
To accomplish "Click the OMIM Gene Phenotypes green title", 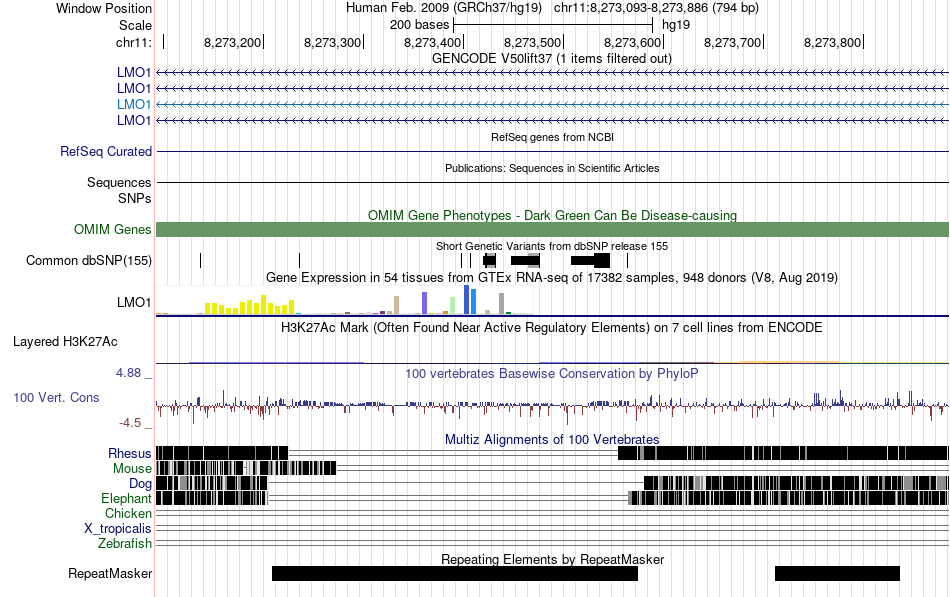I will [552, 216].
